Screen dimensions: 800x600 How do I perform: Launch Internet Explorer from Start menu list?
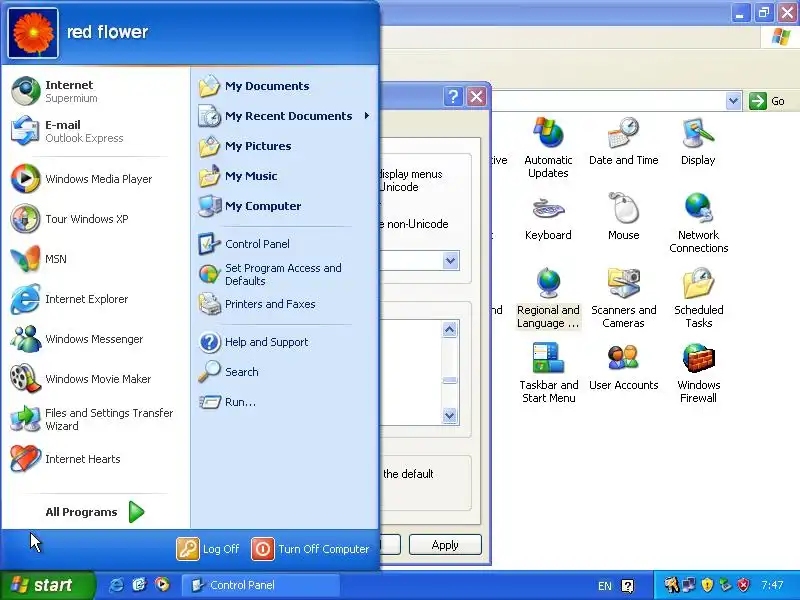click(x=95, y=299)
